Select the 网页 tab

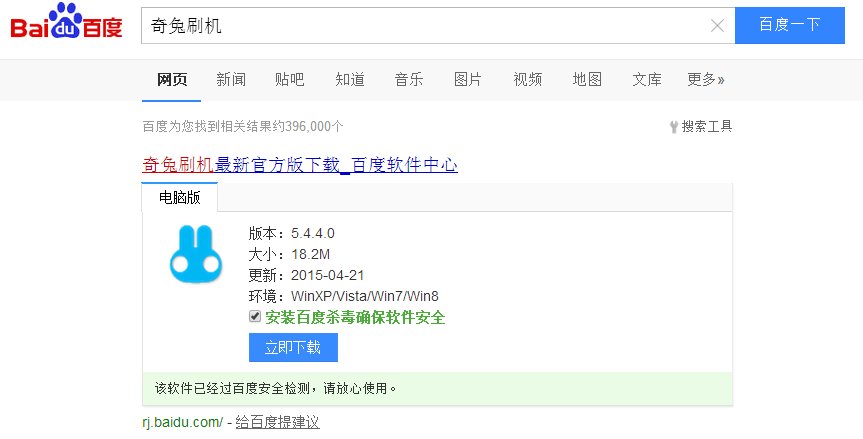click(172, 80)
